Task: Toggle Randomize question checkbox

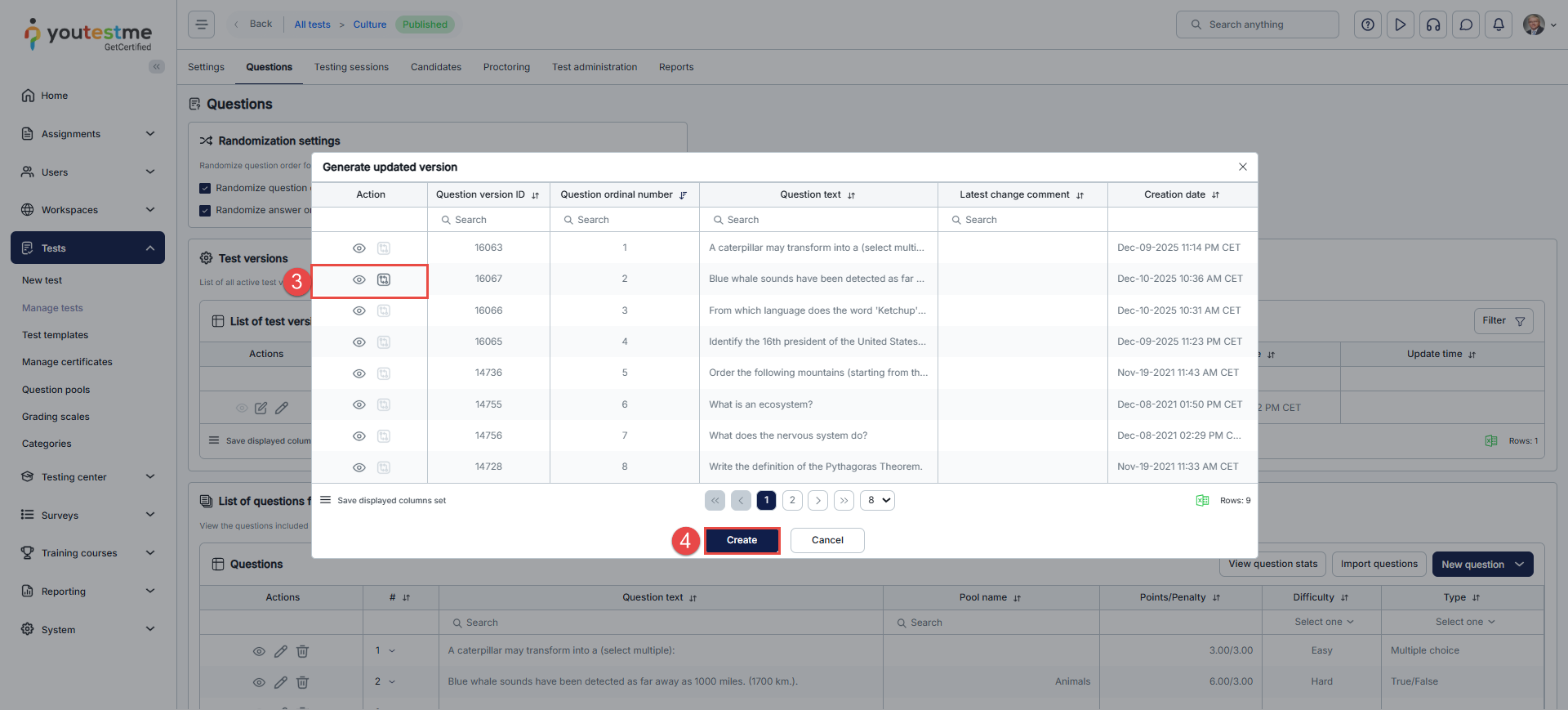Action: coord(205,189)
